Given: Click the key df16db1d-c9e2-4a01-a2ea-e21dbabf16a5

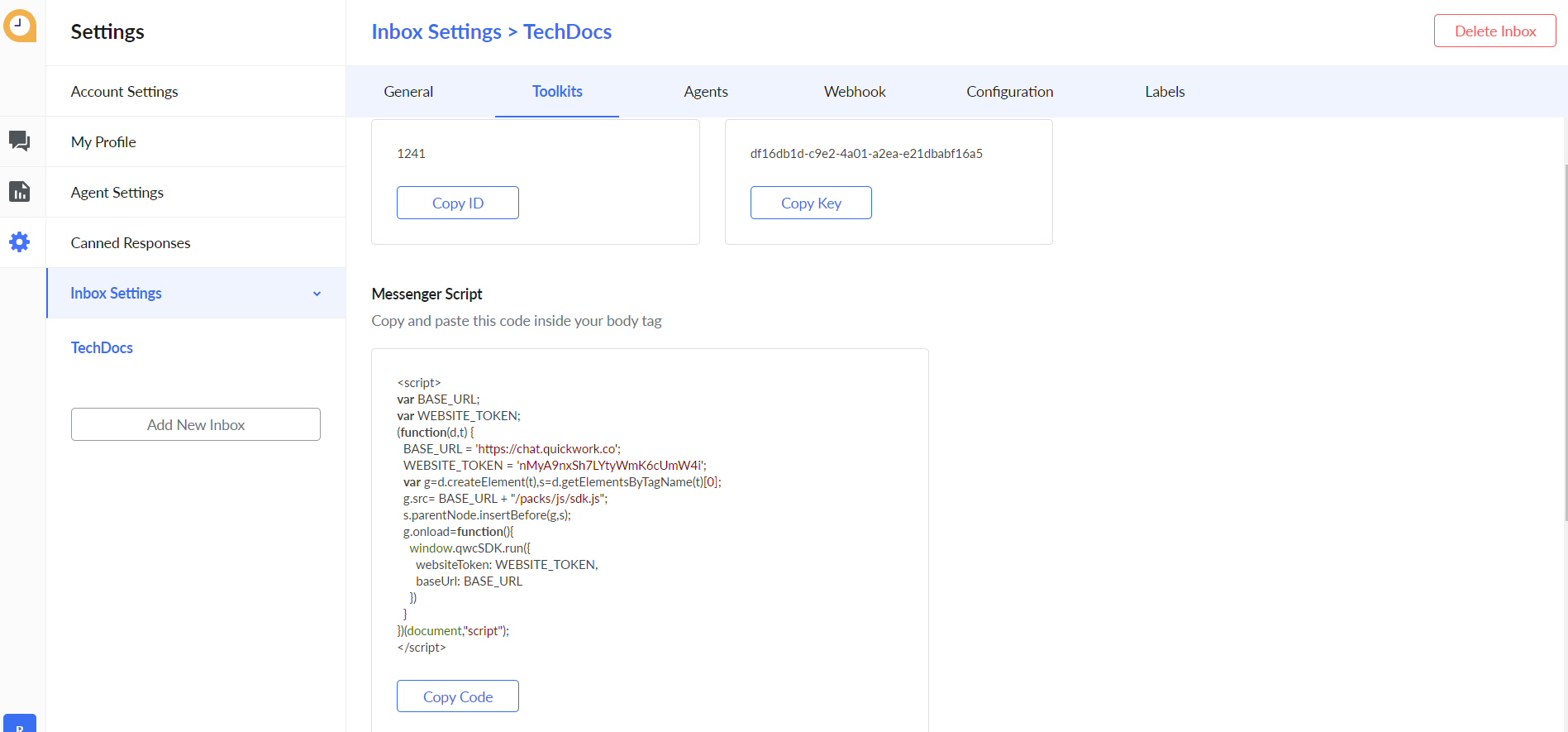Looking at the screenshot, I should (x=866, y=153).
